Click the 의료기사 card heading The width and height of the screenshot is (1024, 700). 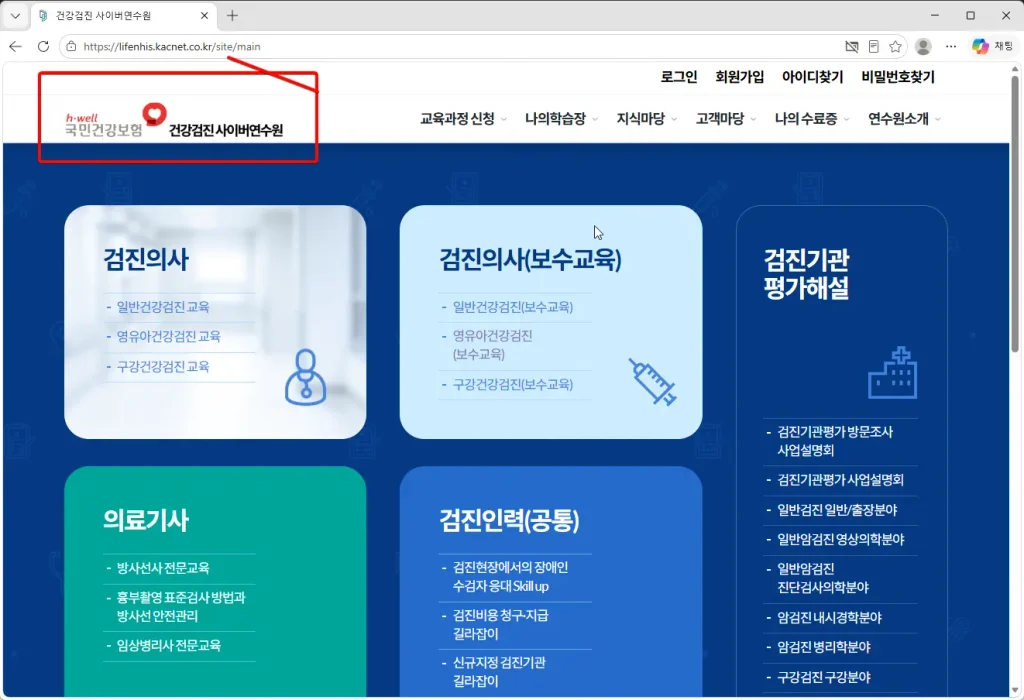pos(146,520)
